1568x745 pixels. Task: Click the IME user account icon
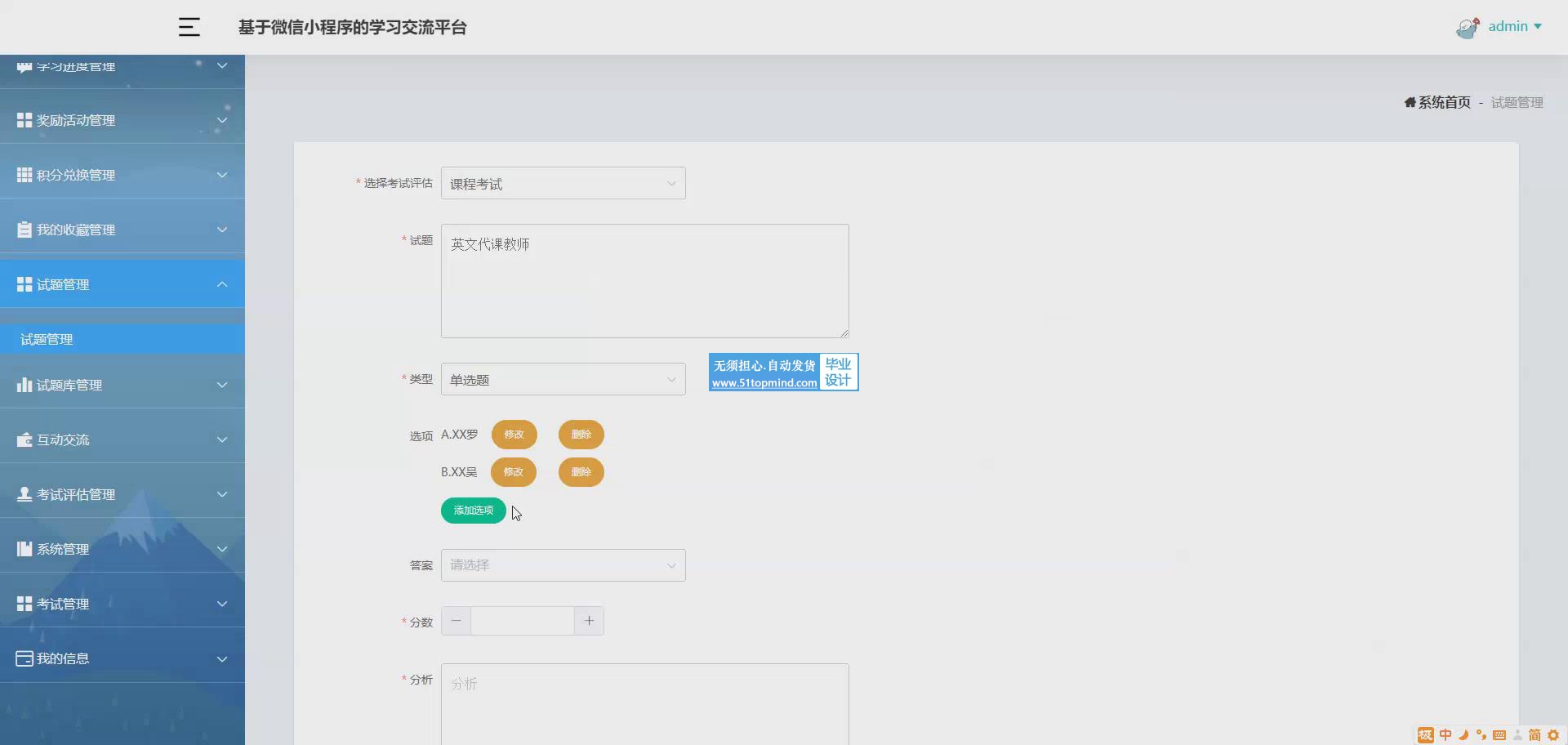click(x=1517, y=735)
